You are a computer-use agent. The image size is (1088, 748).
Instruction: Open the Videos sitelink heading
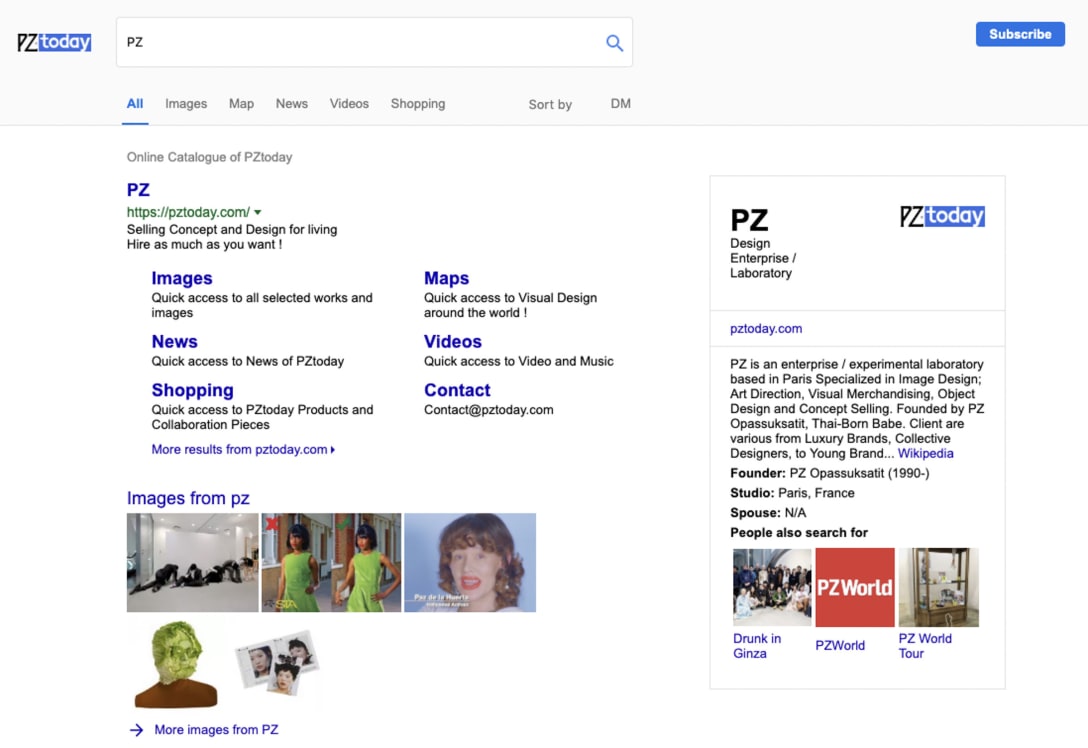(452, 341)
